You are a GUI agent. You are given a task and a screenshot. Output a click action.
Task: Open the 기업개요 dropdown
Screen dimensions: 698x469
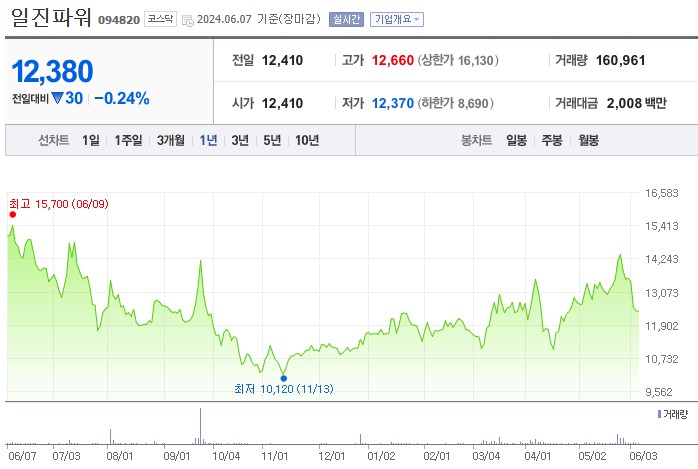coord(397,19)
